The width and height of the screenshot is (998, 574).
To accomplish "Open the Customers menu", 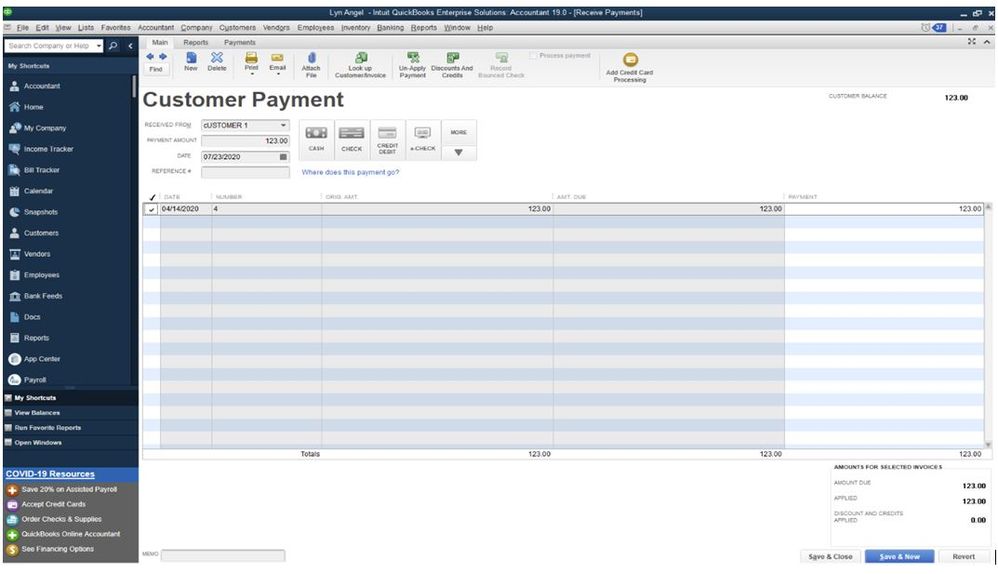I will click(x=237, y=28).
